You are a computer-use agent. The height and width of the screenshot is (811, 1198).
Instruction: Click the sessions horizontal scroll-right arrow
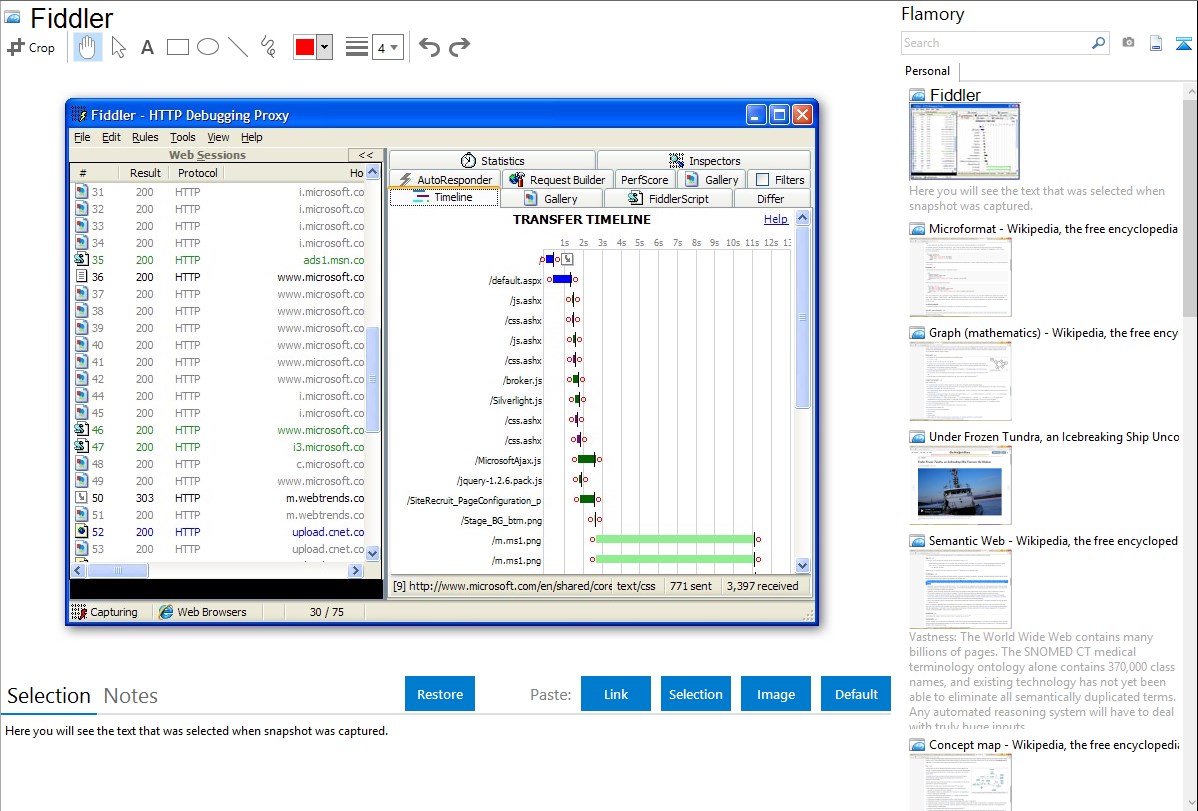click(x=355, y=570)
